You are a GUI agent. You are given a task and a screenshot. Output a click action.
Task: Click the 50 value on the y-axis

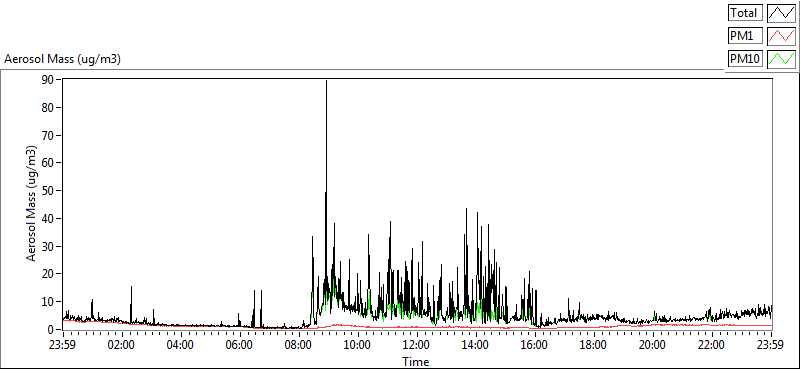(x=48, y=190)
